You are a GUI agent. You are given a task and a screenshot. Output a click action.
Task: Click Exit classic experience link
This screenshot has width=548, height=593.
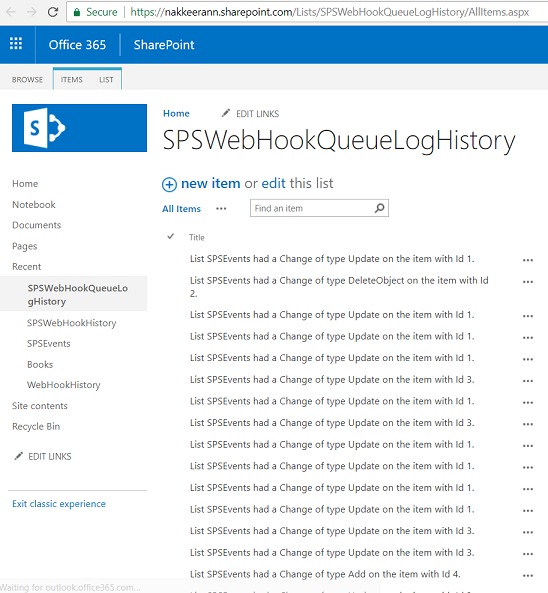tap(59, 504)
